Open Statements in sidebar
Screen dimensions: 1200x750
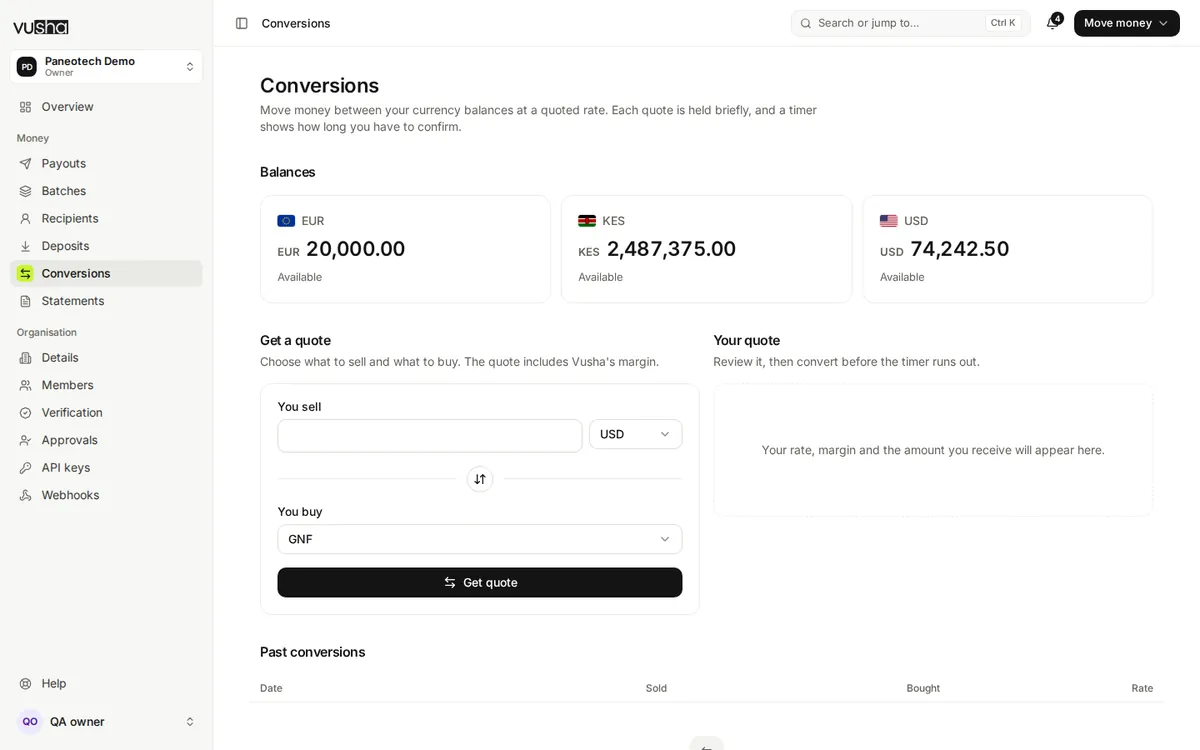click(106, 301)
